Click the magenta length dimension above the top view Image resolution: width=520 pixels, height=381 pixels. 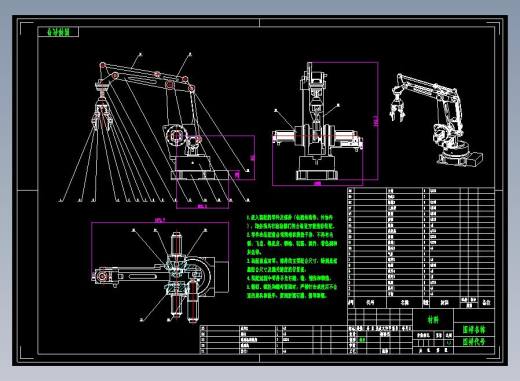(160, 221)
